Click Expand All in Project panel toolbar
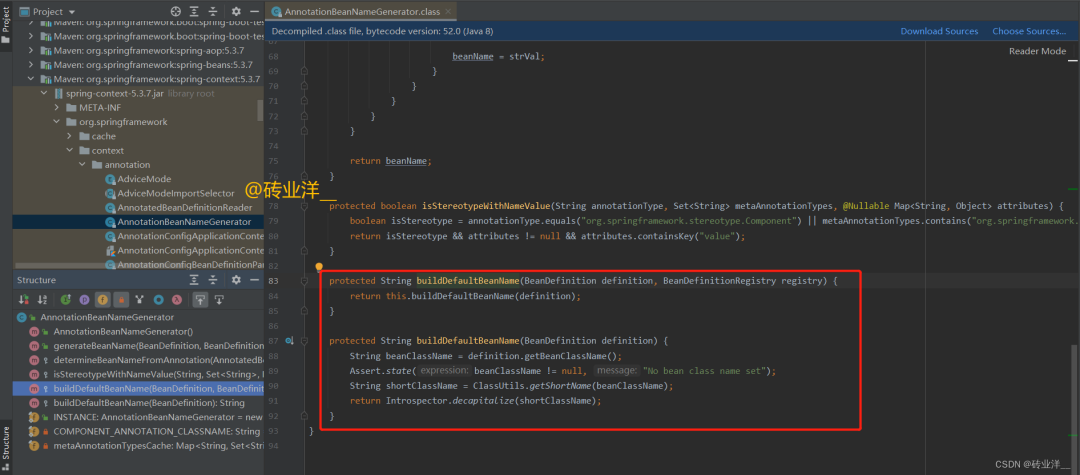Screen dimensions: 1080x475 coord(195,12)
